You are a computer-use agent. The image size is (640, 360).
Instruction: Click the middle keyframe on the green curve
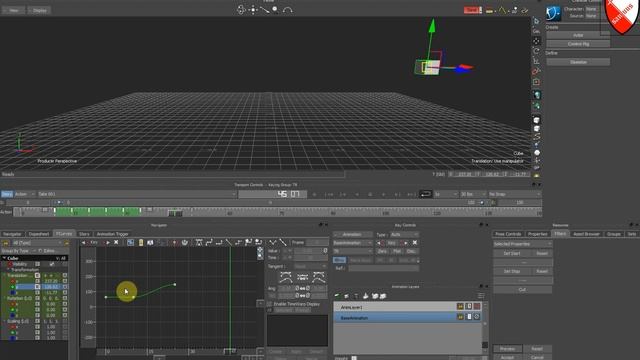click(x=133, y=297)
